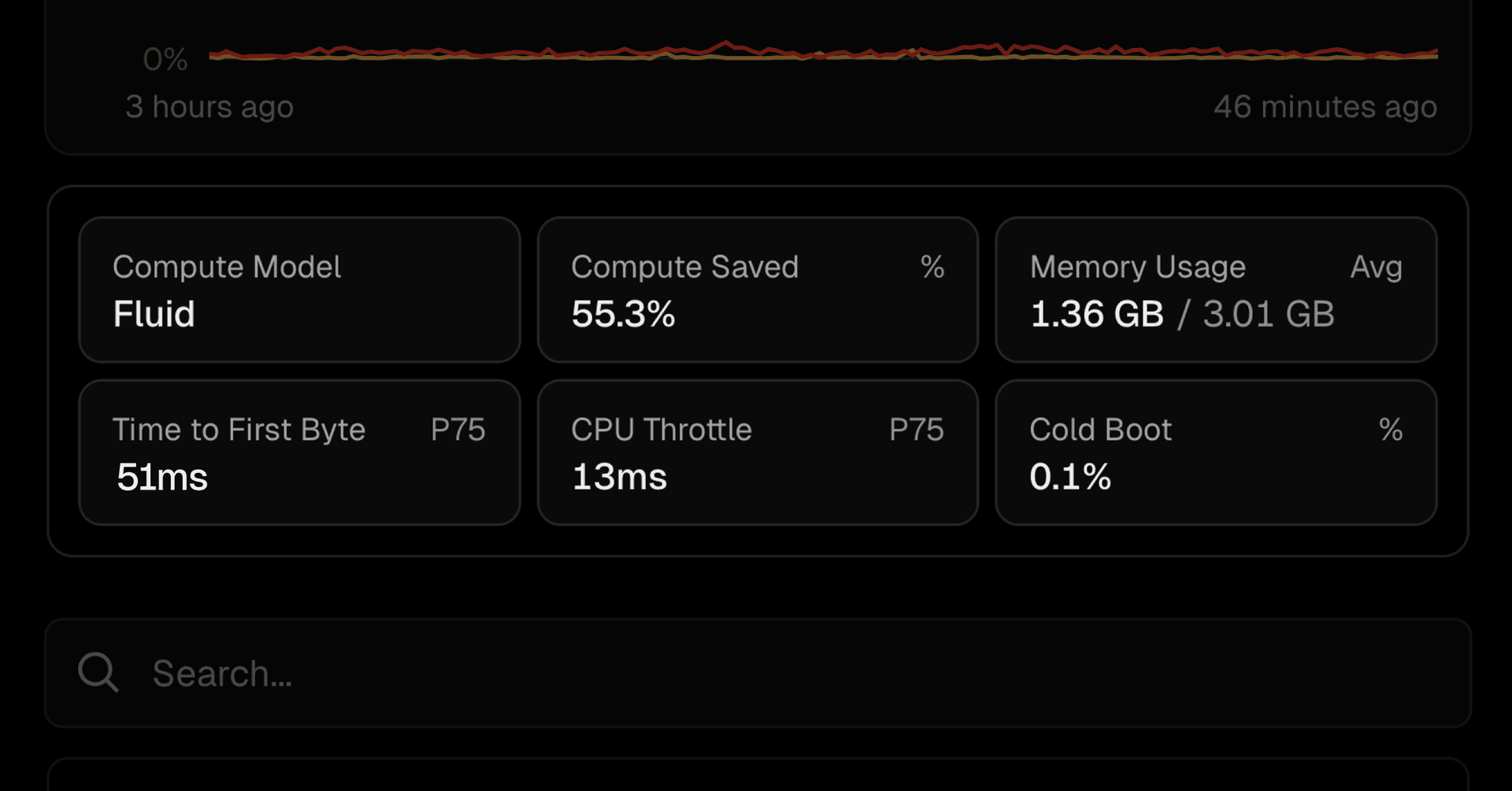
Task: Click the 51ms value
Action: (x=162, y=477)
